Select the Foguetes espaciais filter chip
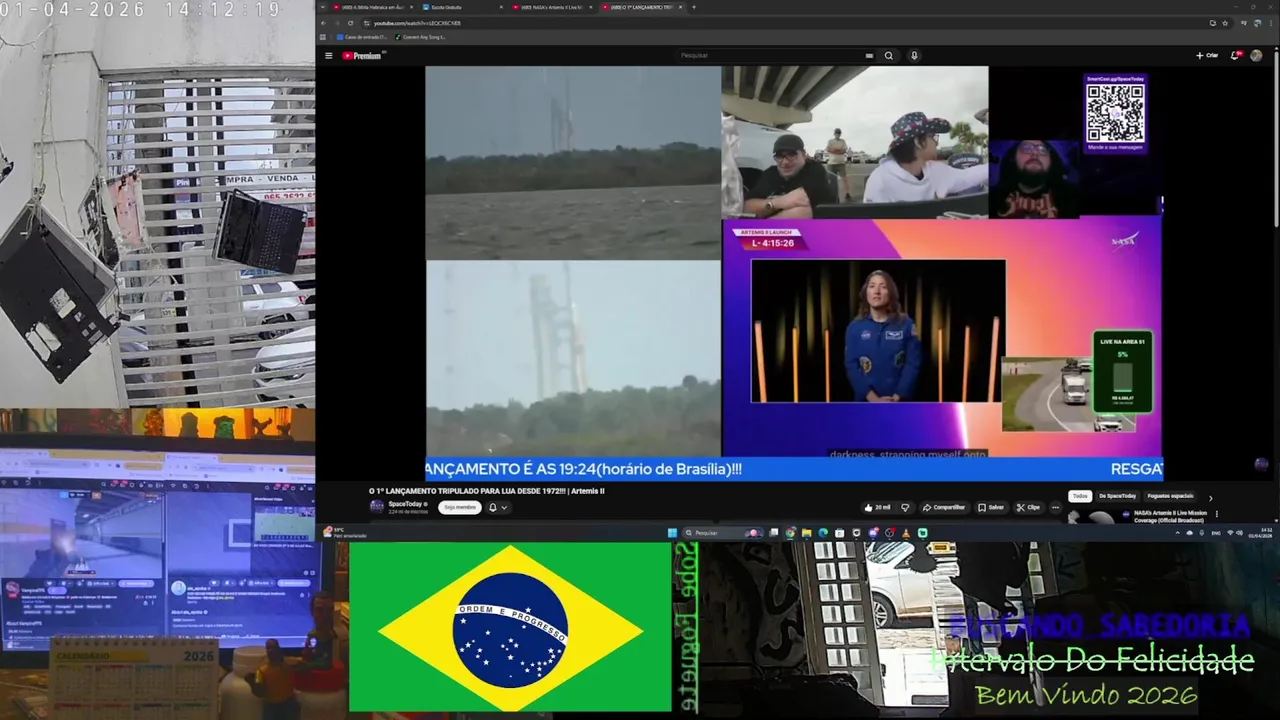Screen dimensions: 1280x720 (x=1170, y=496)
